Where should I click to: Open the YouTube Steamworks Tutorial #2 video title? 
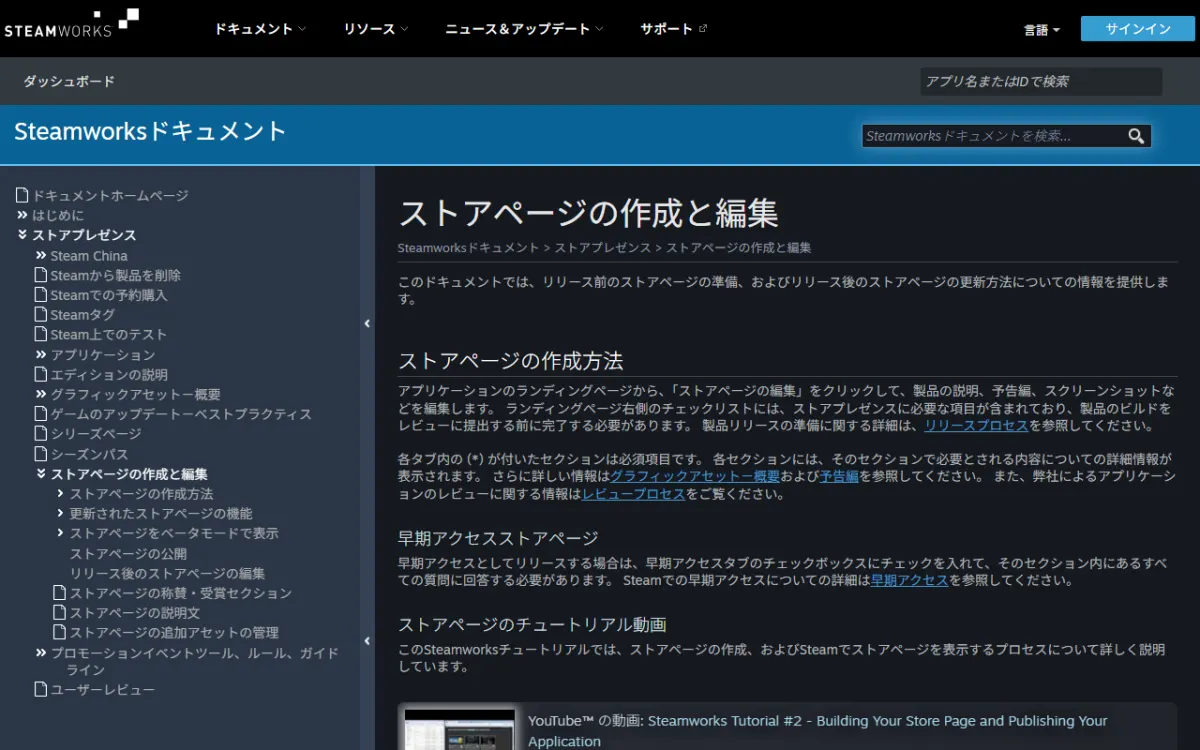(818, 731)
